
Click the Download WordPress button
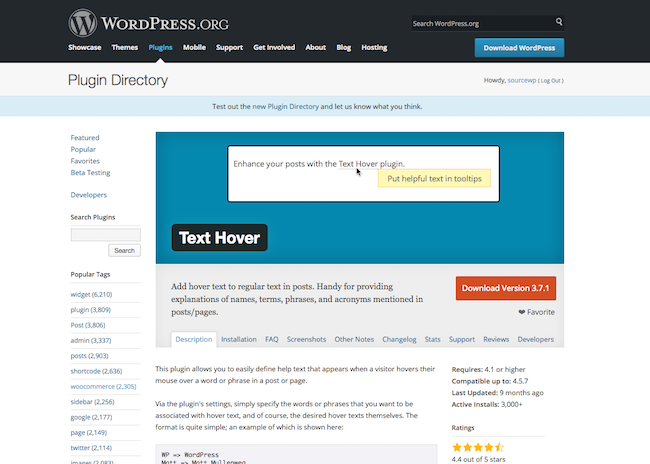[x=519, y=47]
